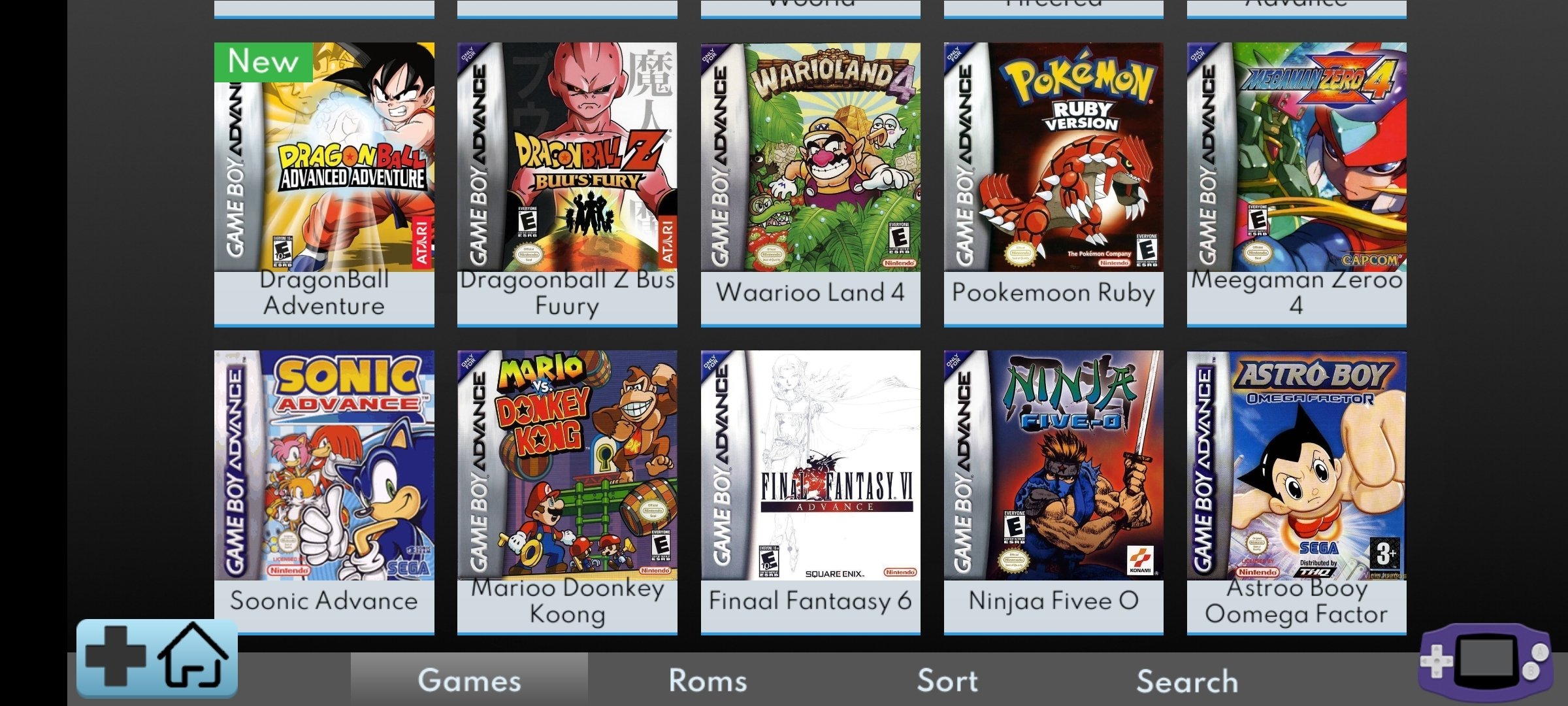1568x706 pixels.
Task: Launch Wario Land 4 game
Action: coord(811,157)
